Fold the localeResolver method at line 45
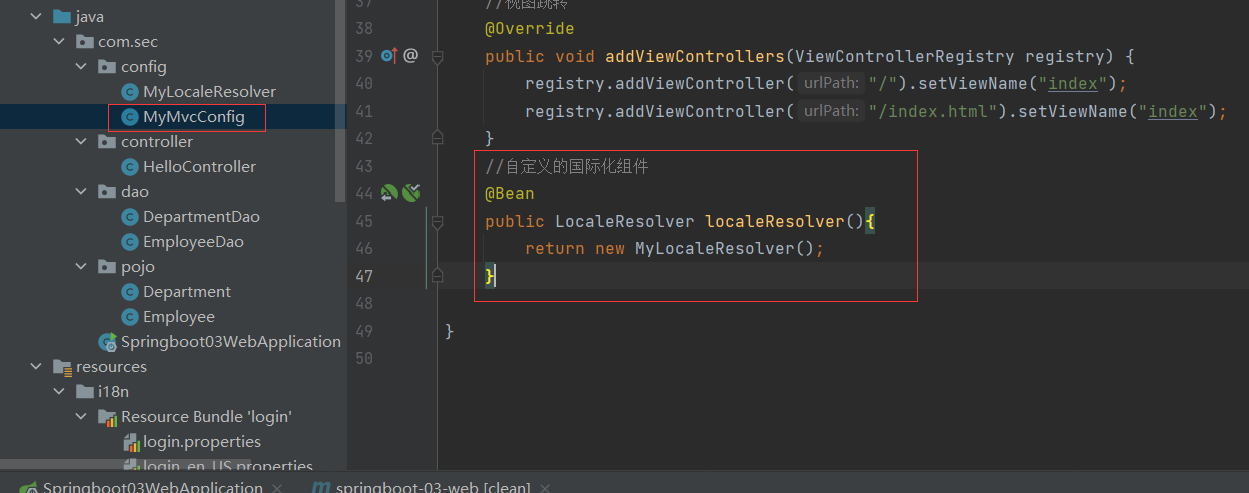Viewport: 1249px width, 493px height. (x=437, y=221)
